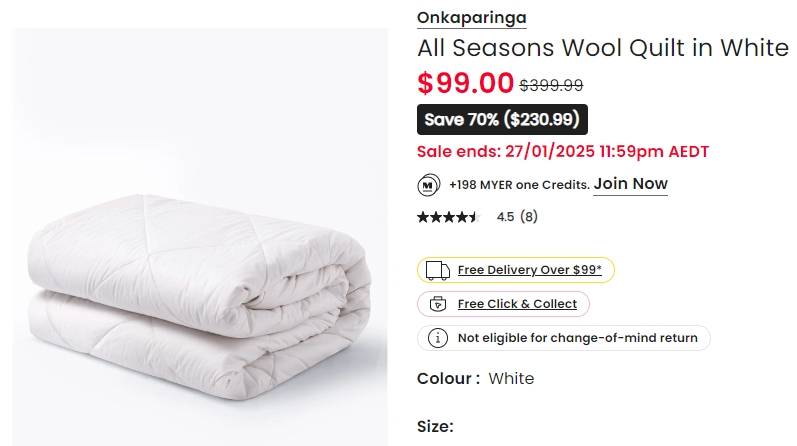Click the struck-through $399.99 original price

click(551, 85)
